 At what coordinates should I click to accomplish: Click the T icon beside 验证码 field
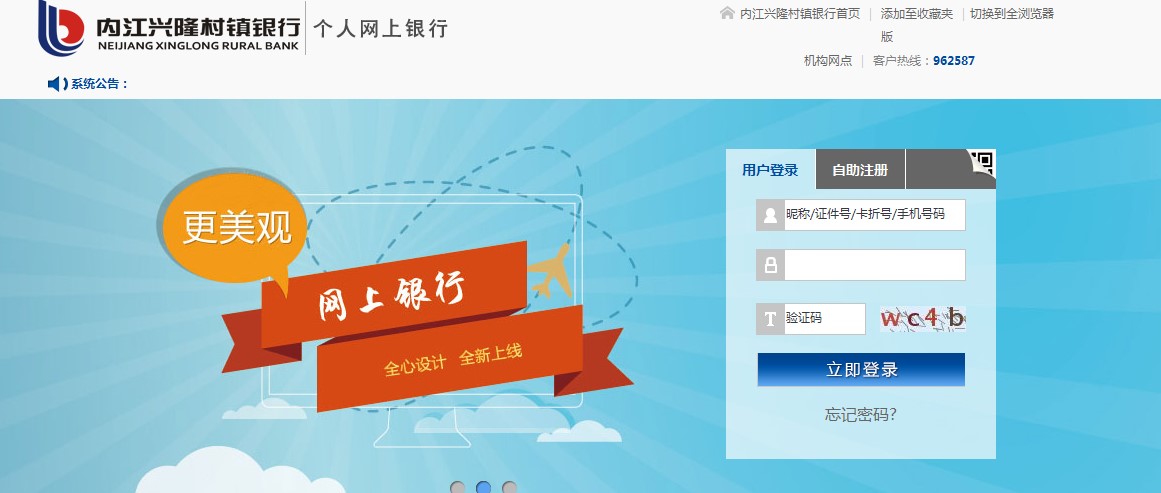770,319
